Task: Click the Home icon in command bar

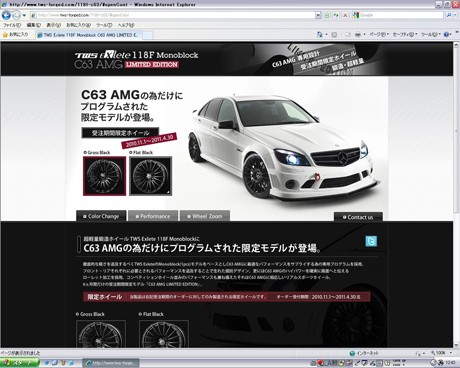Action: [x=320, y=34]
